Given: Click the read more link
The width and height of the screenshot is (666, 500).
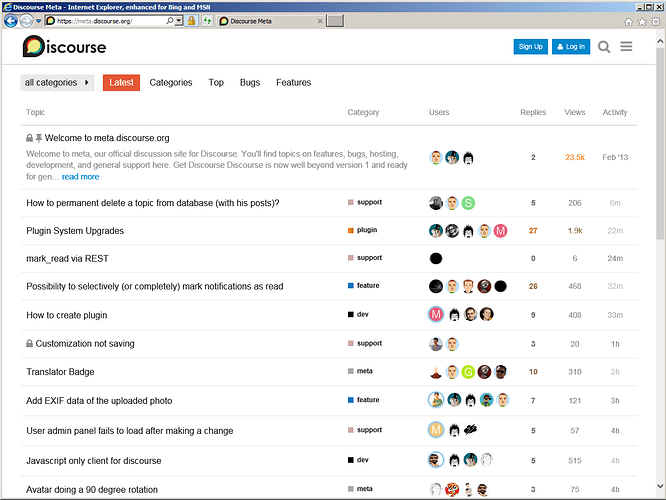Looking at the screenshot, I should tap(81, 177).
